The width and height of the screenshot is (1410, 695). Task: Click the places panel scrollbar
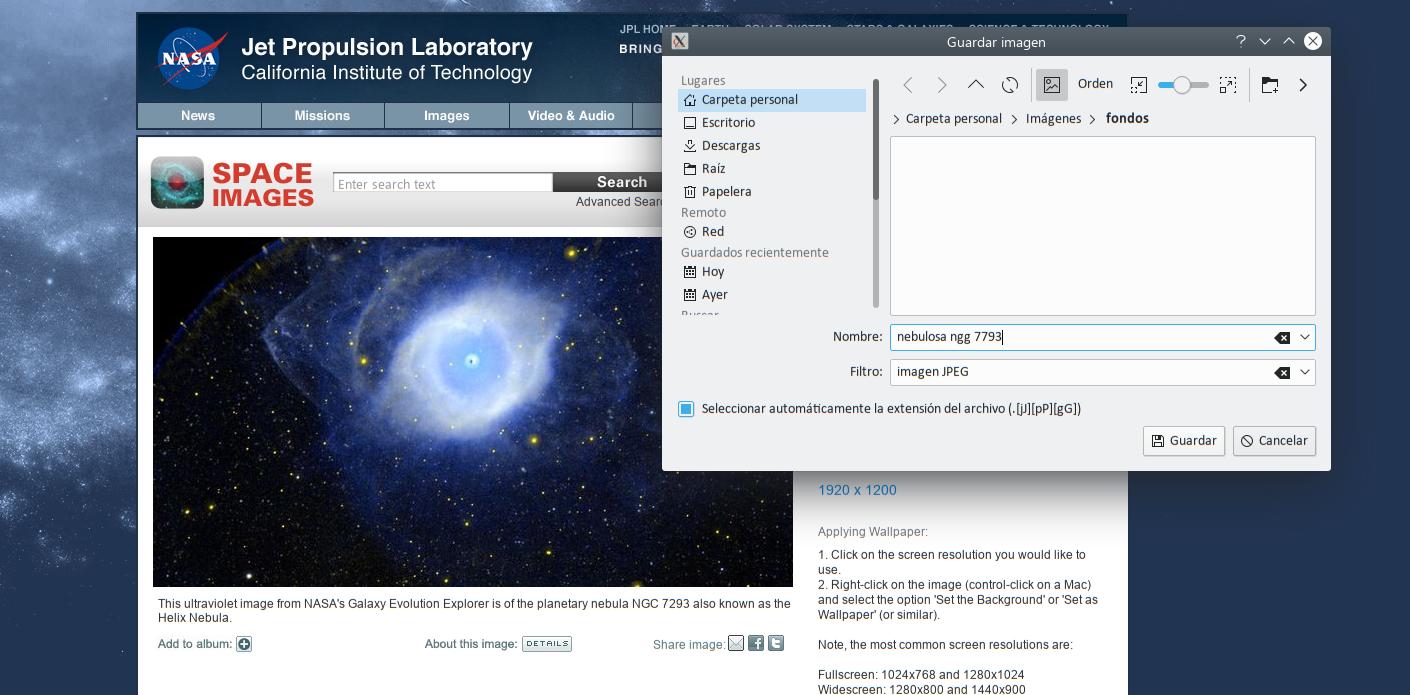[876, 140]
